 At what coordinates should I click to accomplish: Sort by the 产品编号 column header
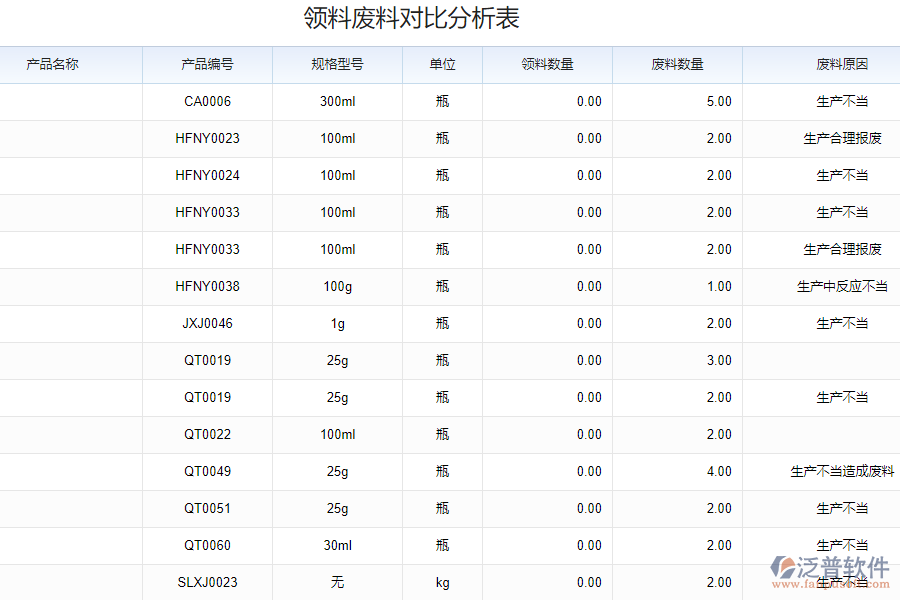[x=208, y=64]
